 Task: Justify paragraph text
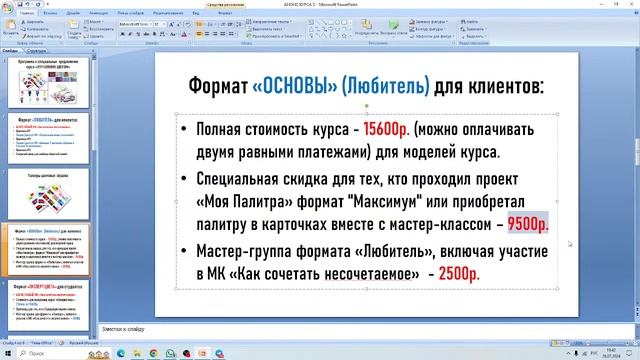pos(222,34)
